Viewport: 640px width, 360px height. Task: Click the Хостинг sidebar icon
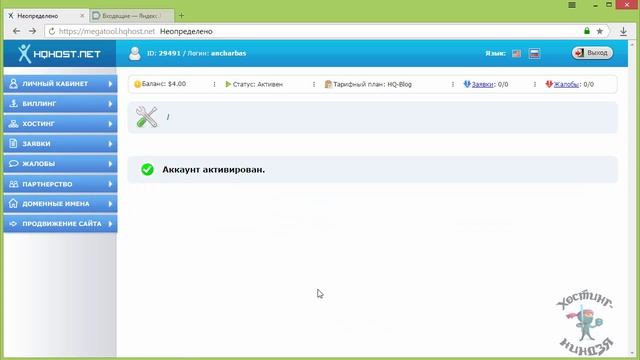pyautogui.click(x=13, y=124)
